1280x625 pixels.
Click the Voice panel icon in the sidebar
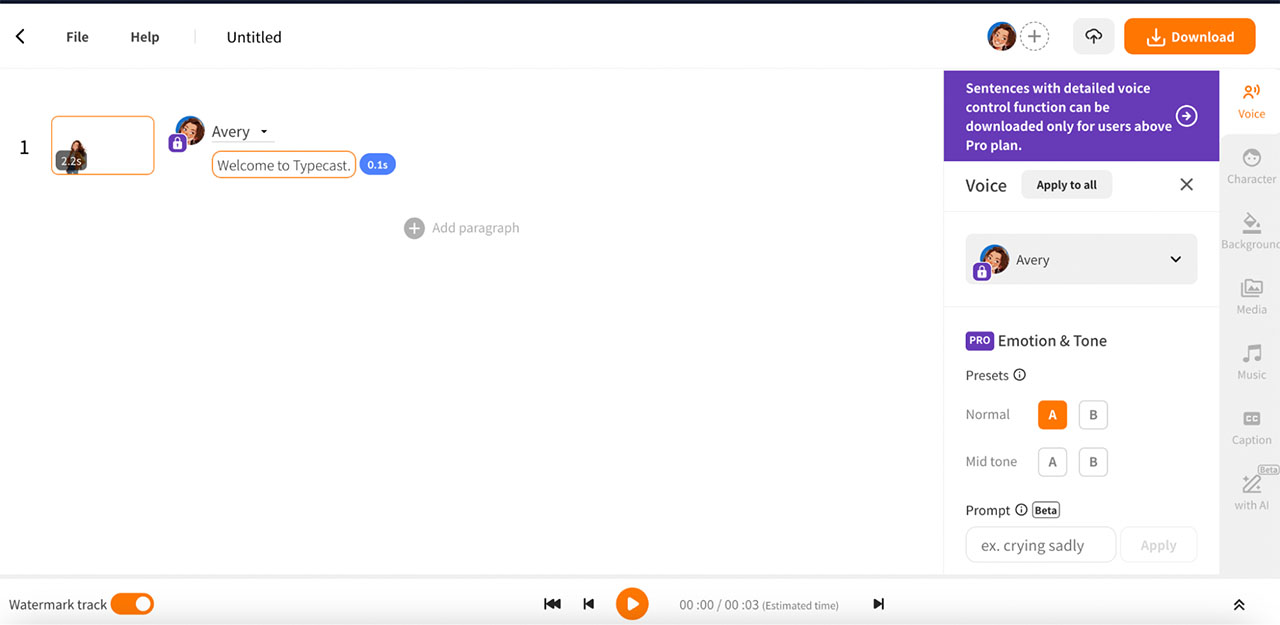point(1251,100)
